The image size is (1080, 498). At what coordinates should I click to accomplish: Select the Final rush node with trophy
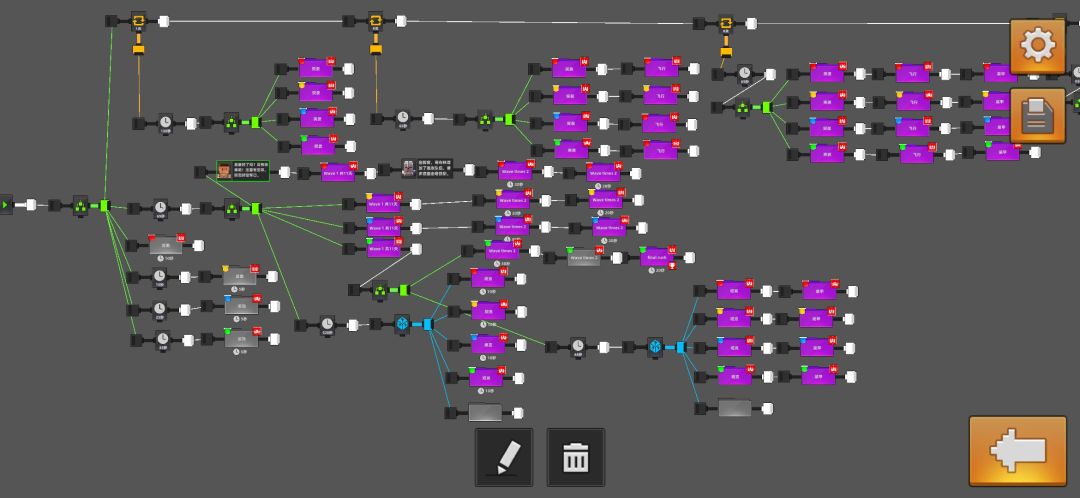click(657, 258)
